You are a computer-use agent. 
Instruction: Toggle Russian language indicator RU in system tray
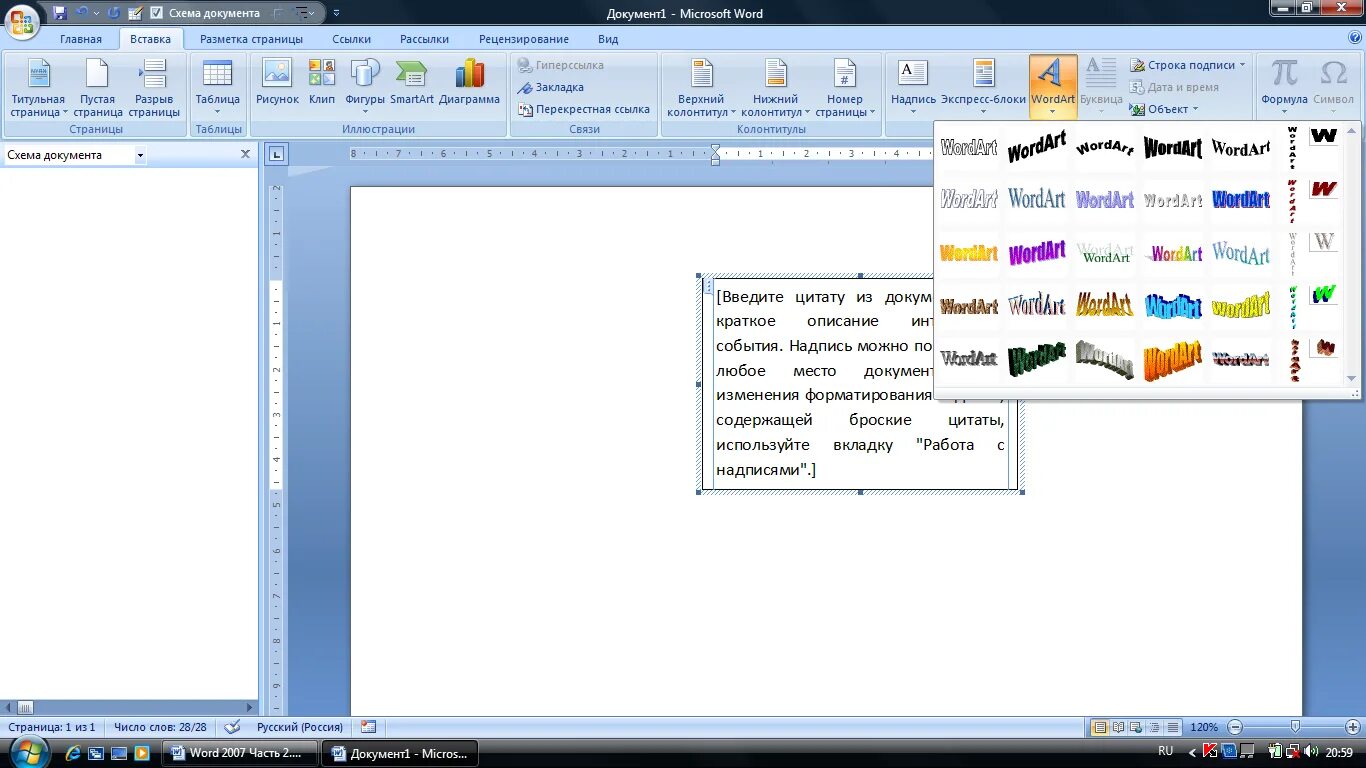[x=1163, y=751]
